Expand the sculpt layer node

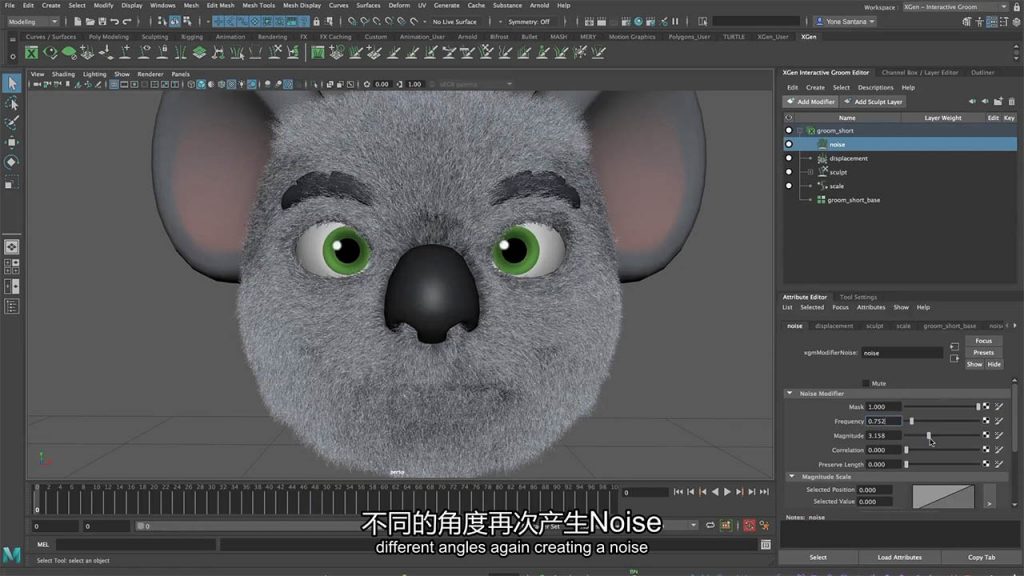click(810, 172)
